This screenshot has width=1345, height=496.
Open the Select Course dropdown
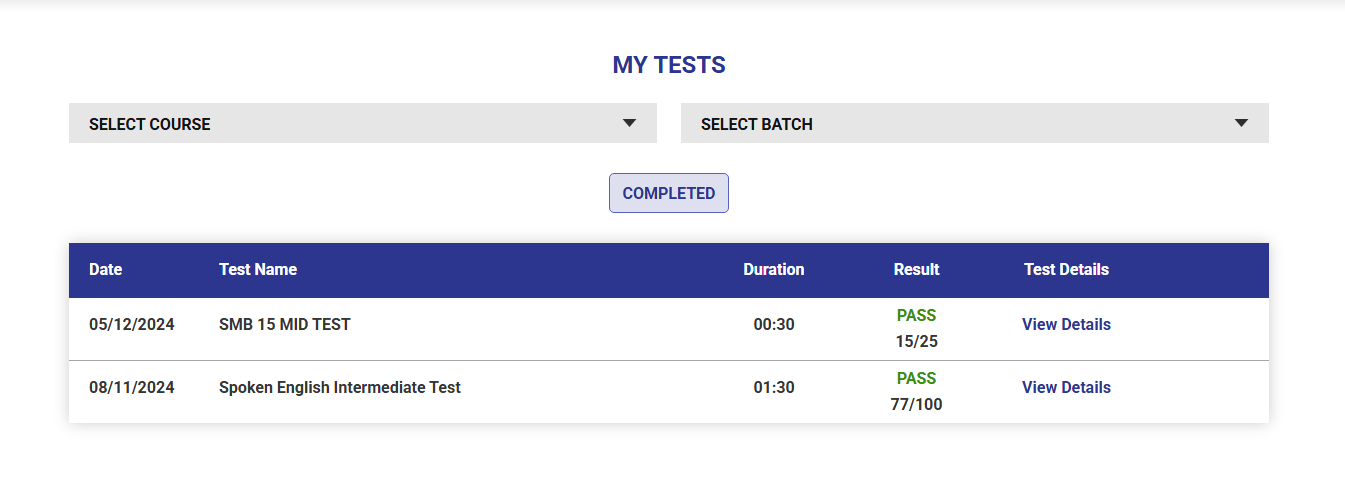pyautogui.click(x=362, y=123)
